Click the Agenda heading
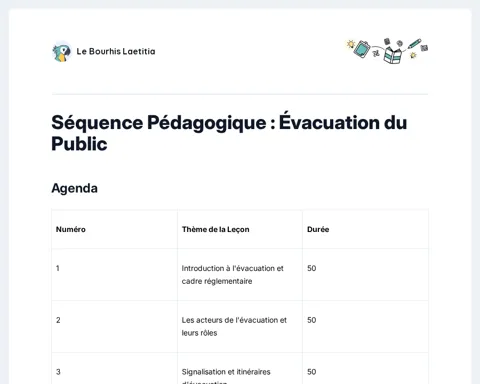 coord(74,188)
